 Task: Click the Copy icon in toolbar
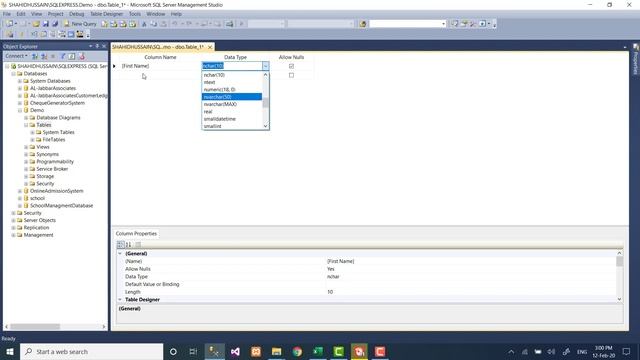click(x=153, y=24)
